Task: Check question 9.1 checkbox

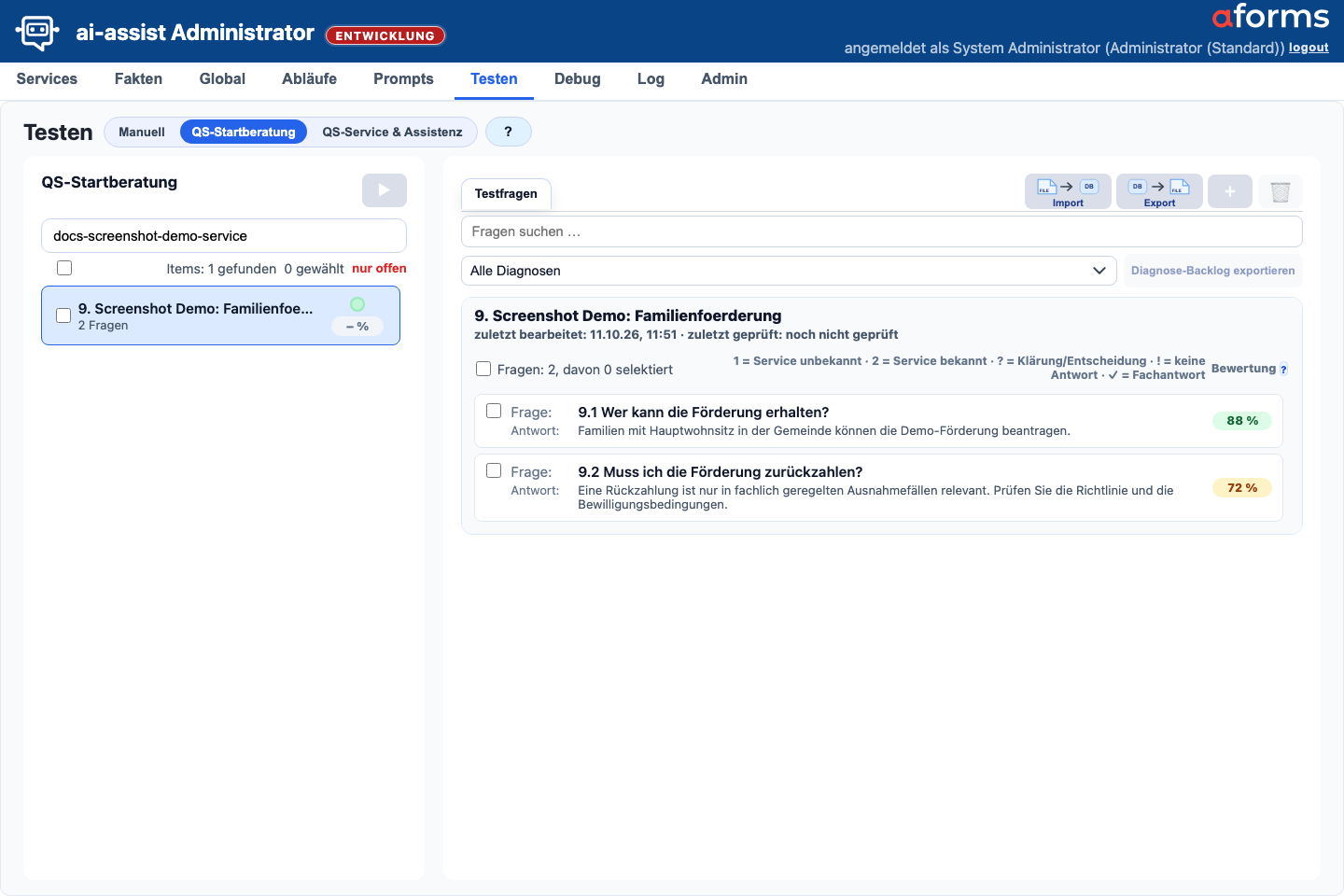Action: click(x=494, y=411)
